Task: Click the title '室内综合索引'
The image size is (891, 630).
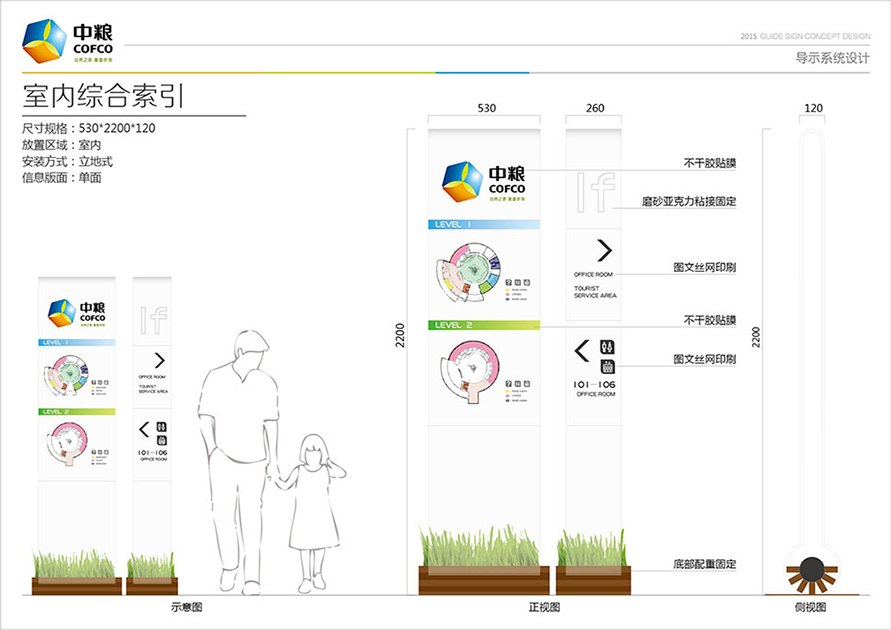Action: [103, 96]
